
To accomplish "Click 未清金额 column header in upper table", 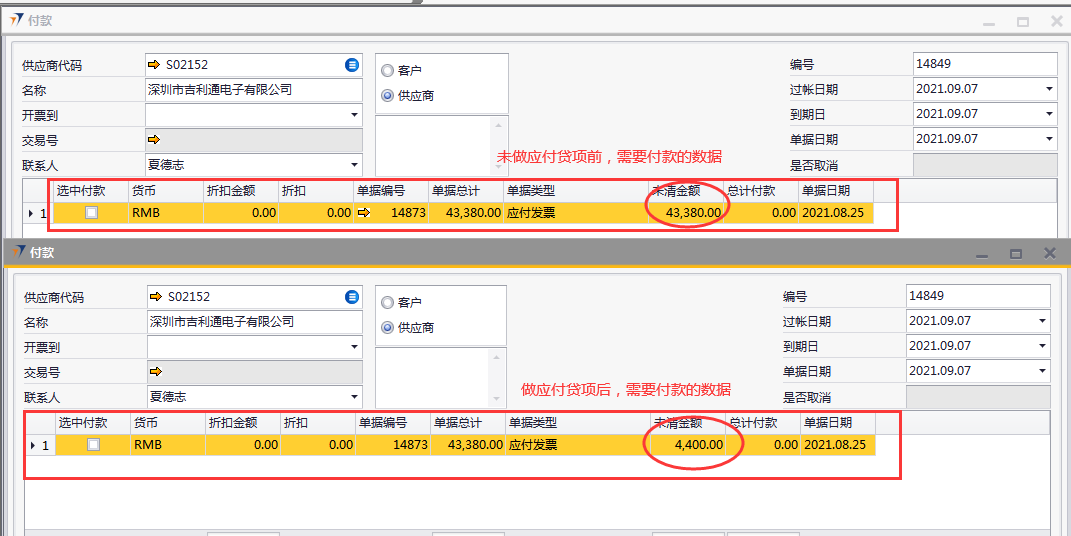I will (686, 190).
